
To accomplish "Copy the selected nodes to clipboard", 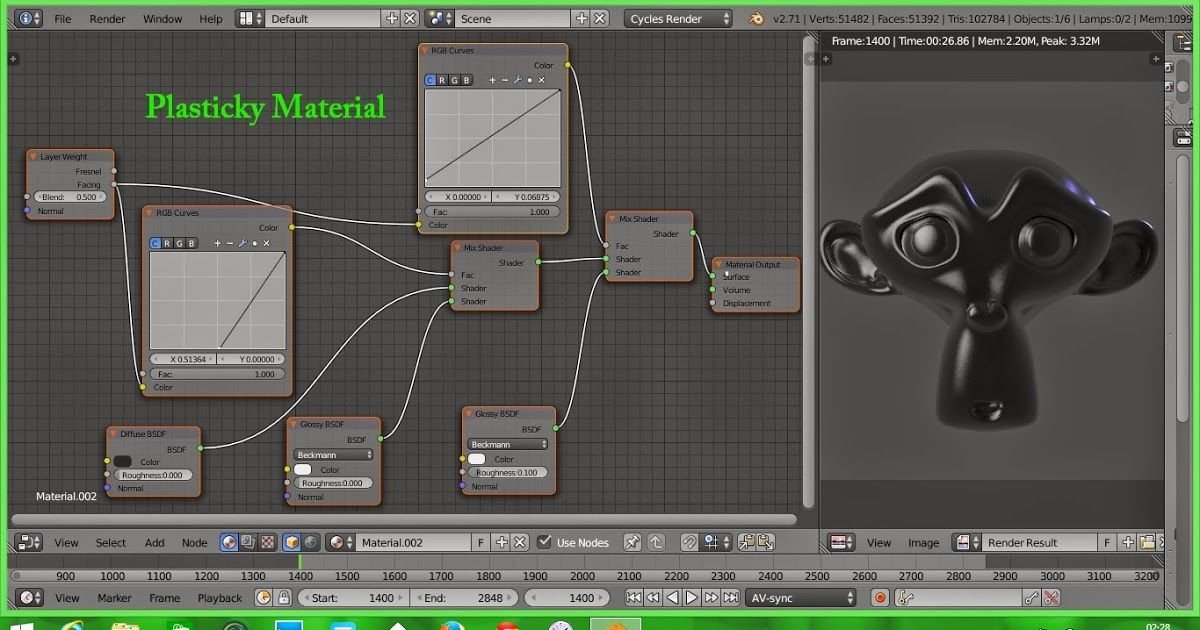I will (x=747, y=542).
